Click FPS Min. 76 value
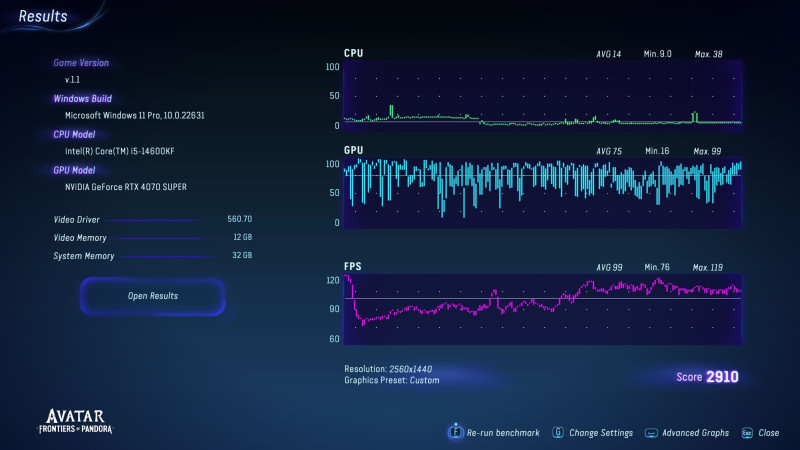The image size is (800, 450). [657, 267]
